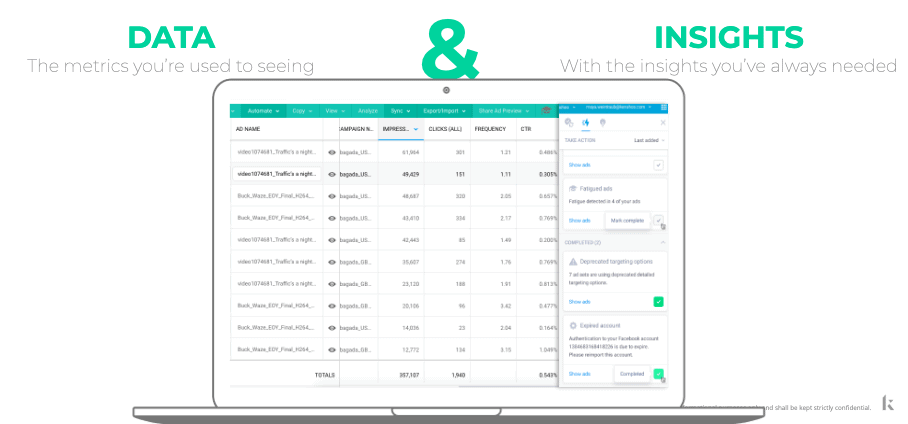Click the TAKE ACTION section label

tap(580, 140)
